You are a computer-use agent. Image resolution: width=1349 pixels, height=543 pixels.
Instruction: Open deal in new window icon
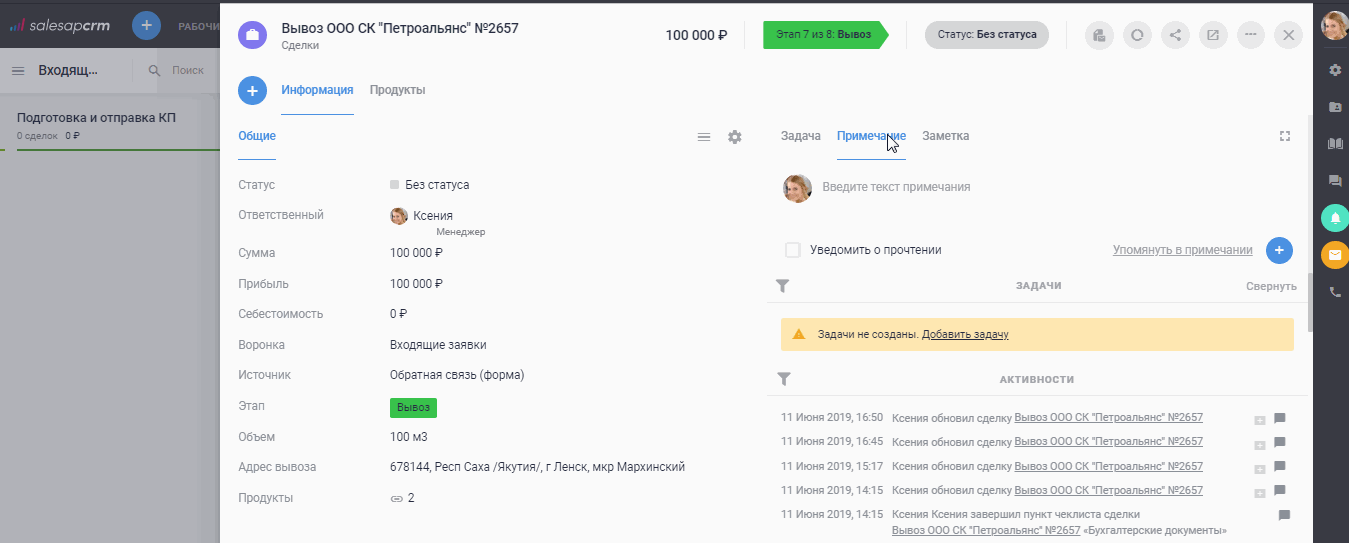(1212, 36)
